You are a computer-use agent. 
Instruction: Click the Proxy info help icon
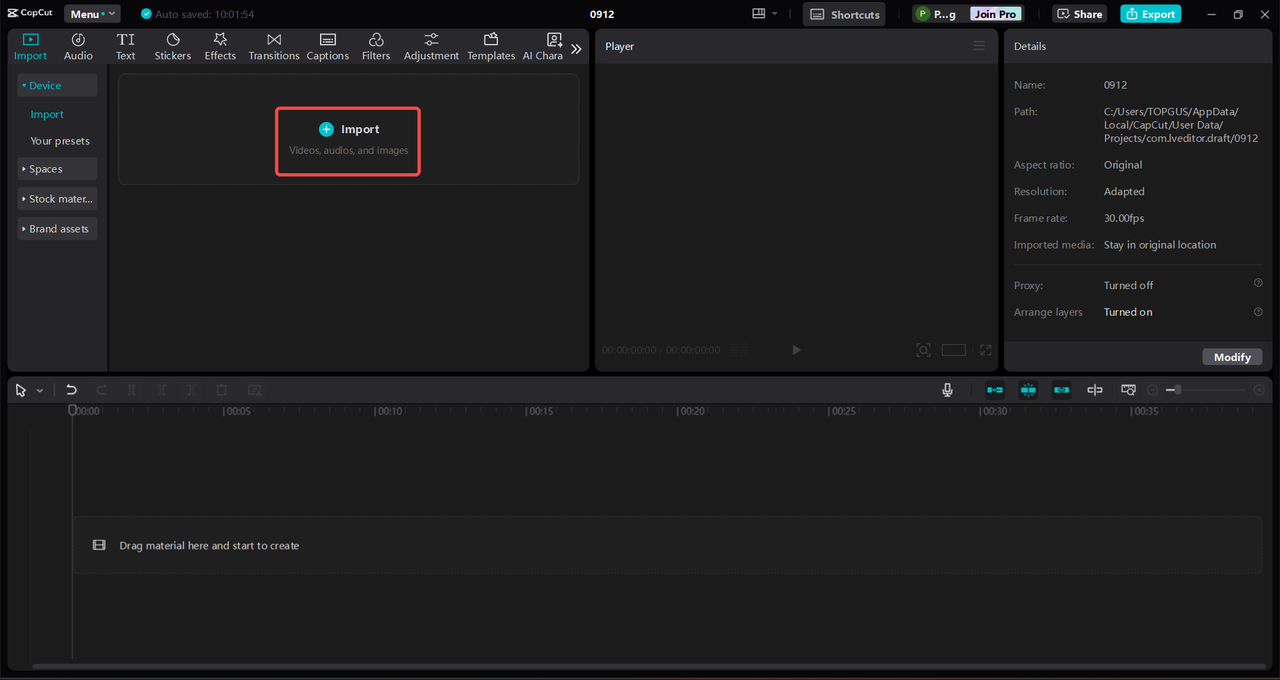(1258, 283)
